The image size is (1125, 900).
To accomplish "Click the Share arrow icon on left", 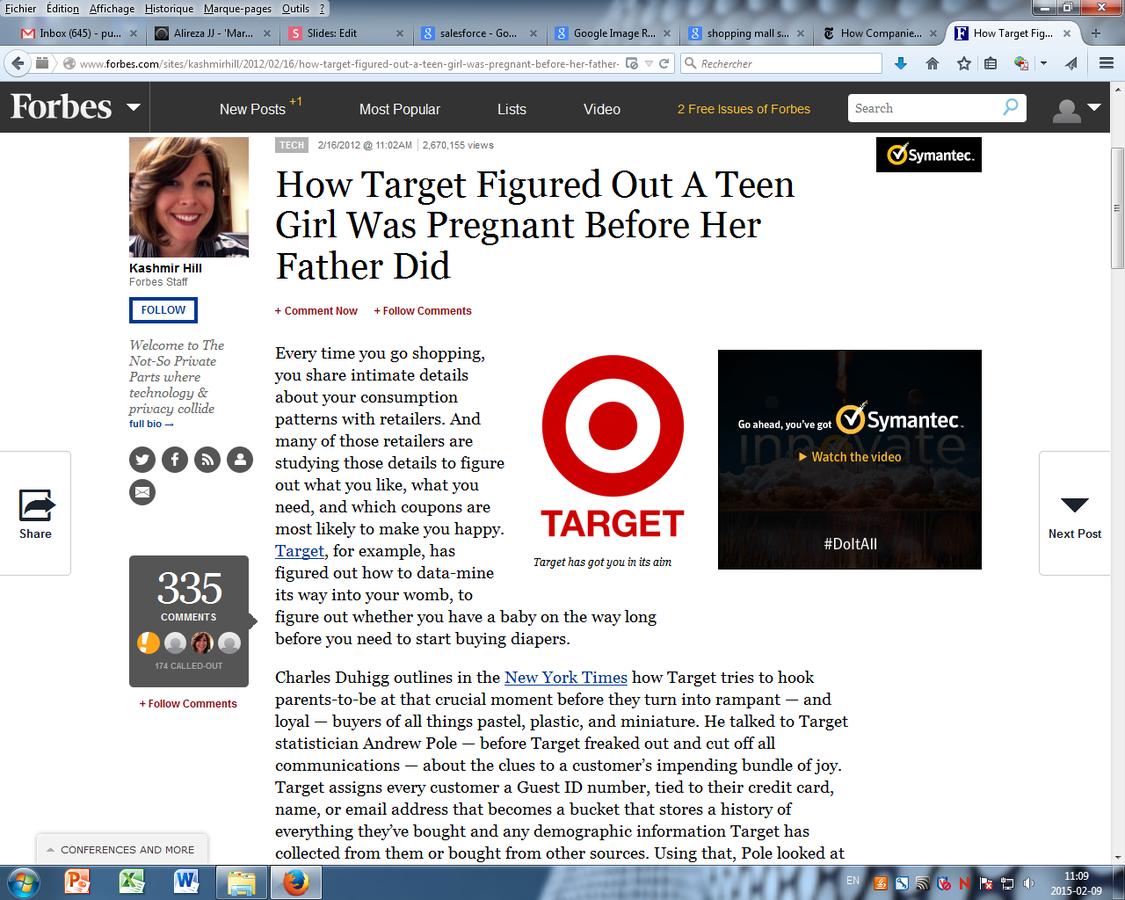I will point(36,505).
